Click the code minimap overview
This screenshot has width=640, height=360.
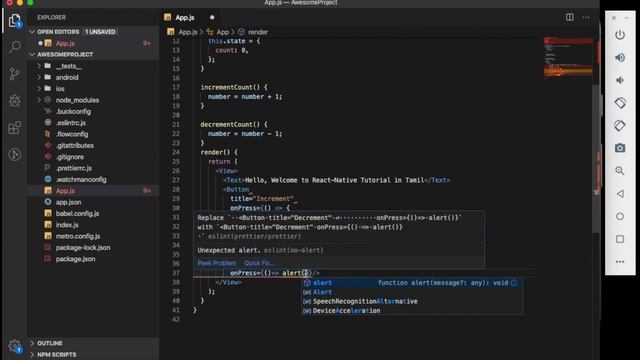coord(568,57)
